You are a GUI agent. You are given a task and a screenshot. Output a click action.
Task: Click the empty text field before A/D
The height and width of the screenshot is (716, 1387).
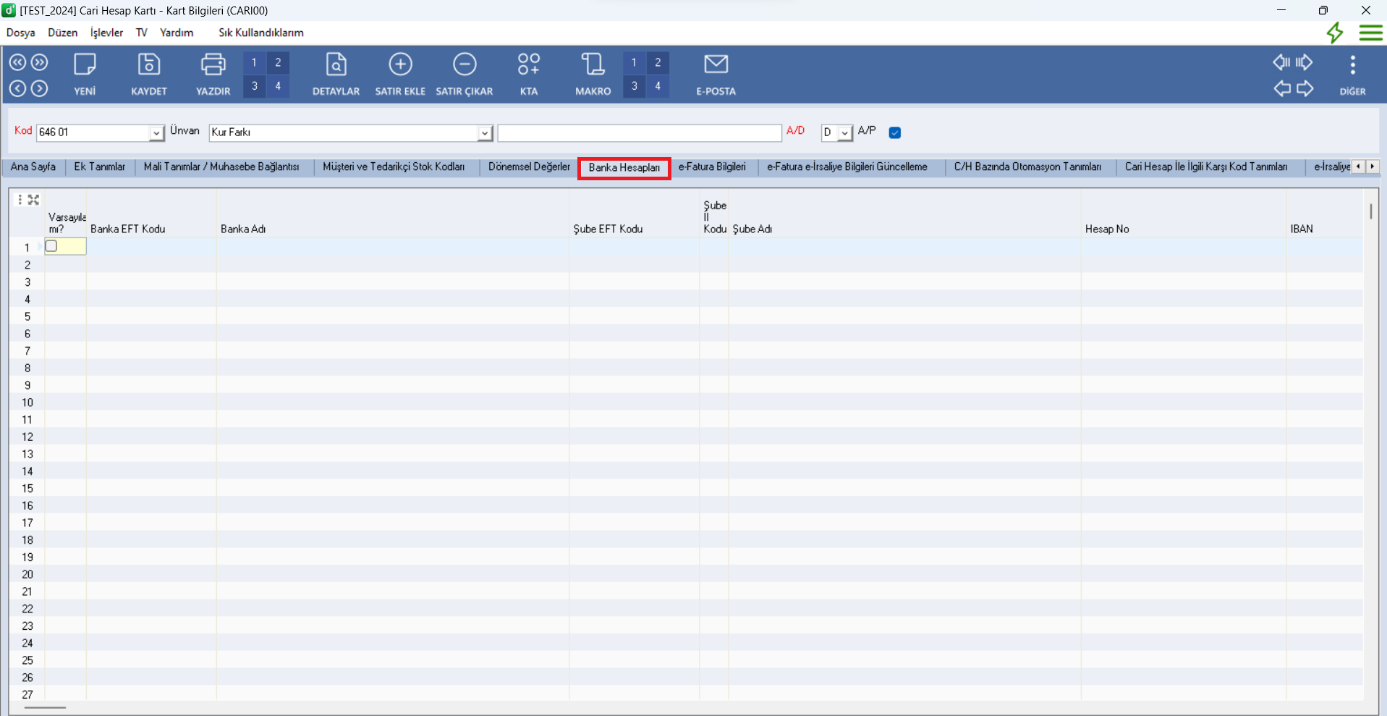click(x=639, y=133)
